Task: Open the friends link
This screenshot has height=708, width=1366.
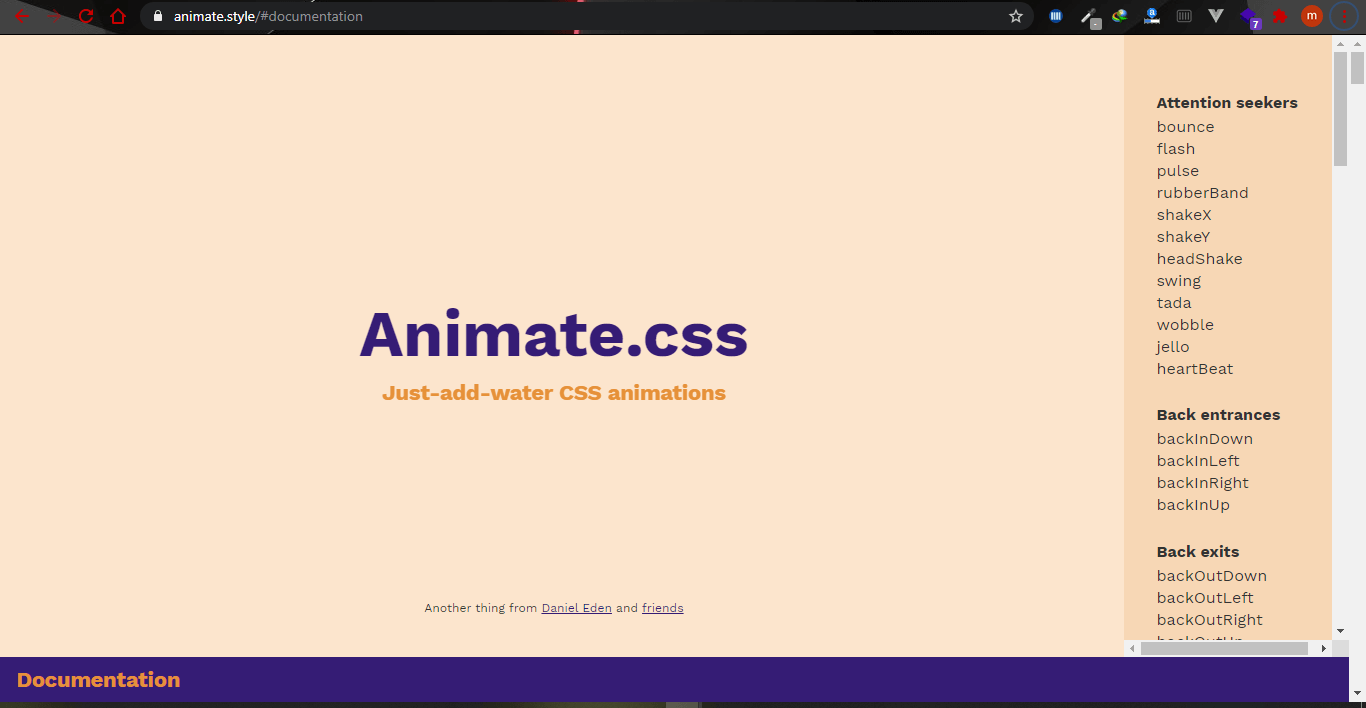Action: (662, 608)
